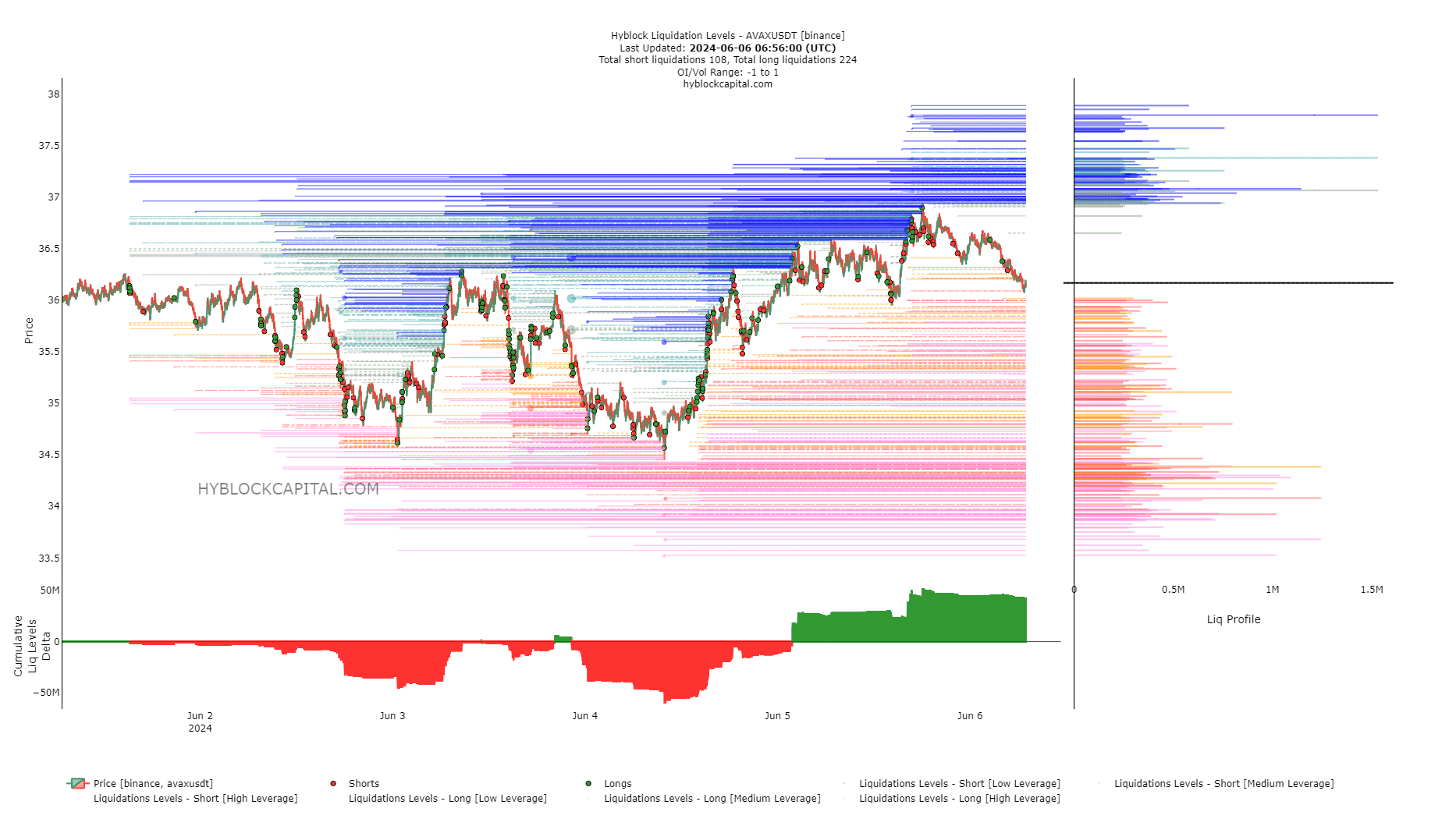Click the Jun 3 date label
This screenshot has width=1456, height=819.
(x=392, y=715)
